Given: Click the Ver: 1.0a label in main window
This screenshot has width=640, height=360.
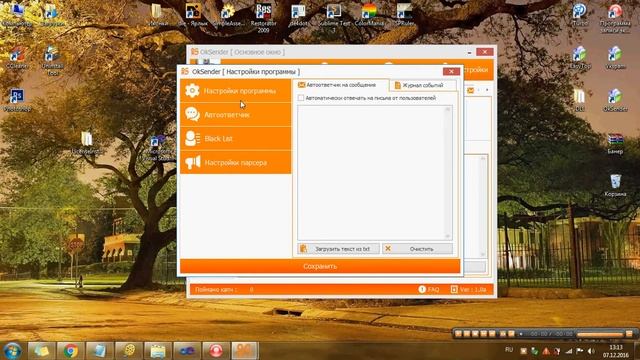Looking at the screenshot, I should coord(469,289).
